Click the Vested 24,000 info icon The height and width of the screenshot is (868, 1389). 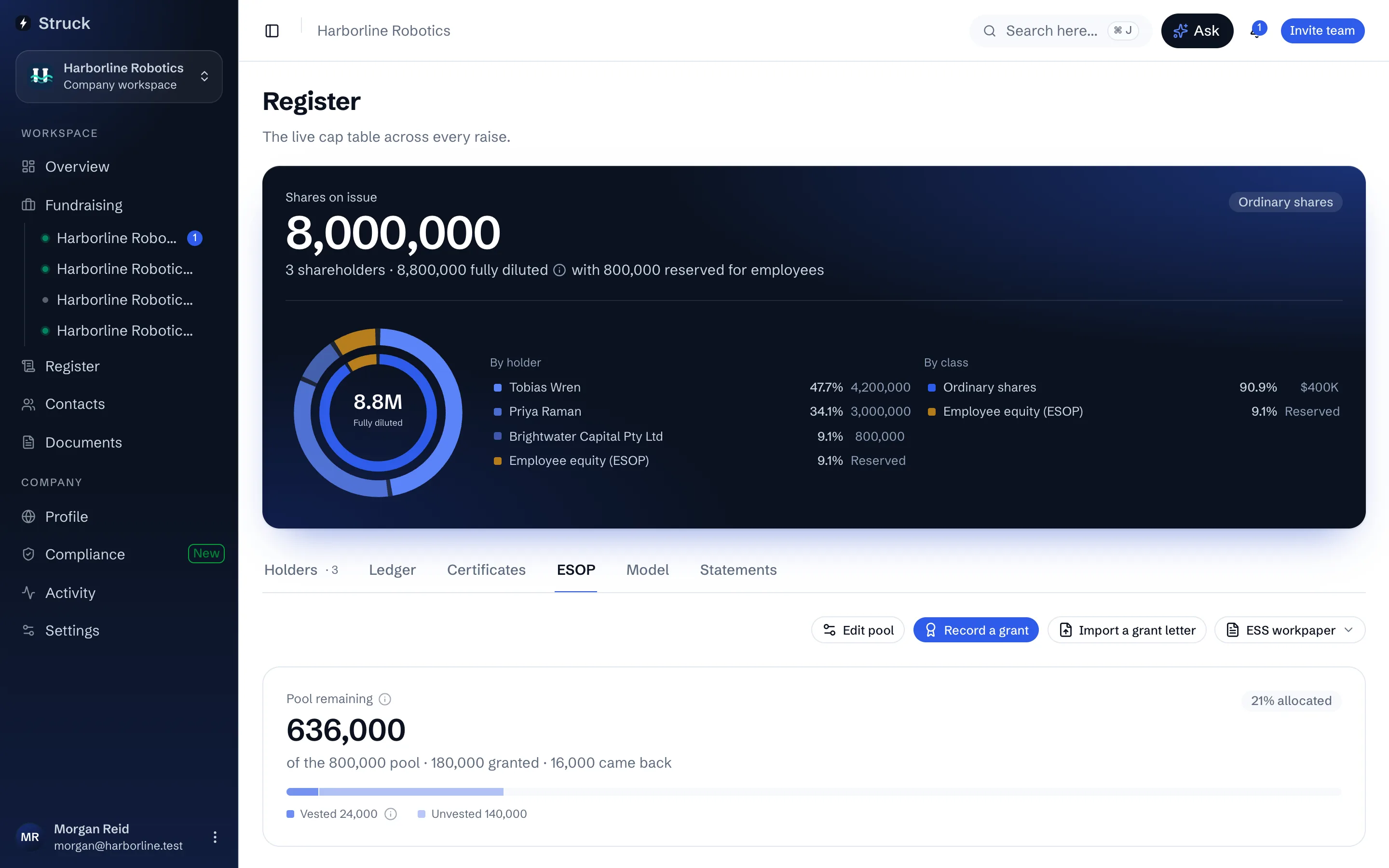391,814
